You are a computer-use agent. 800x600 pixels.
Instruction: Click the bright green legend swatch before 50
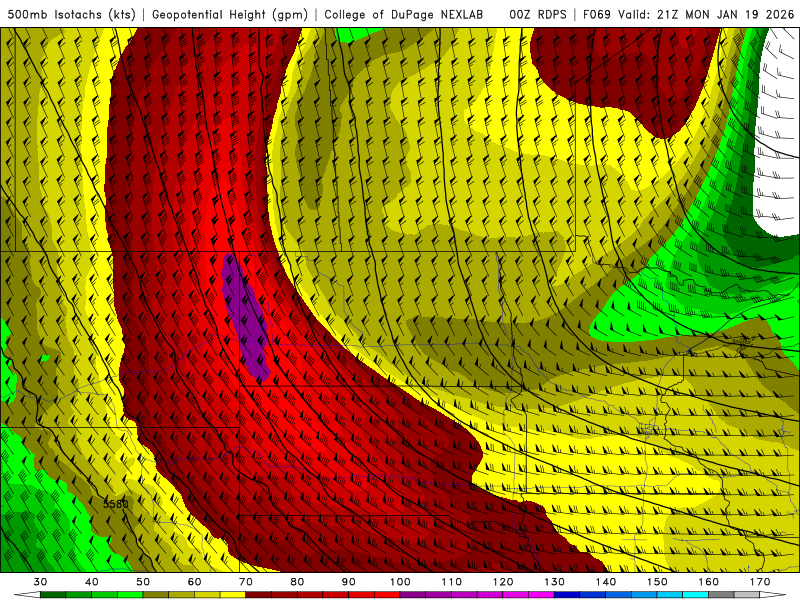click(x=130, y=595)
